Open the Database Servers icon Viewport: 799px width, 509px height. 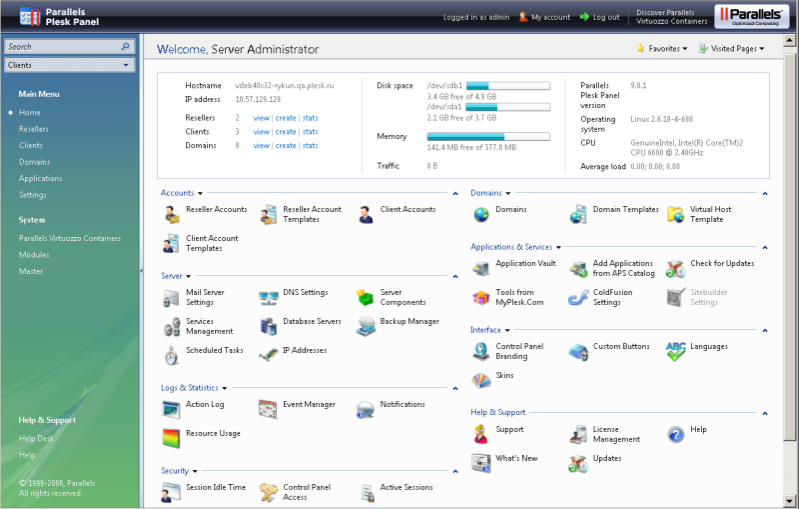click(x=269, y=327)
